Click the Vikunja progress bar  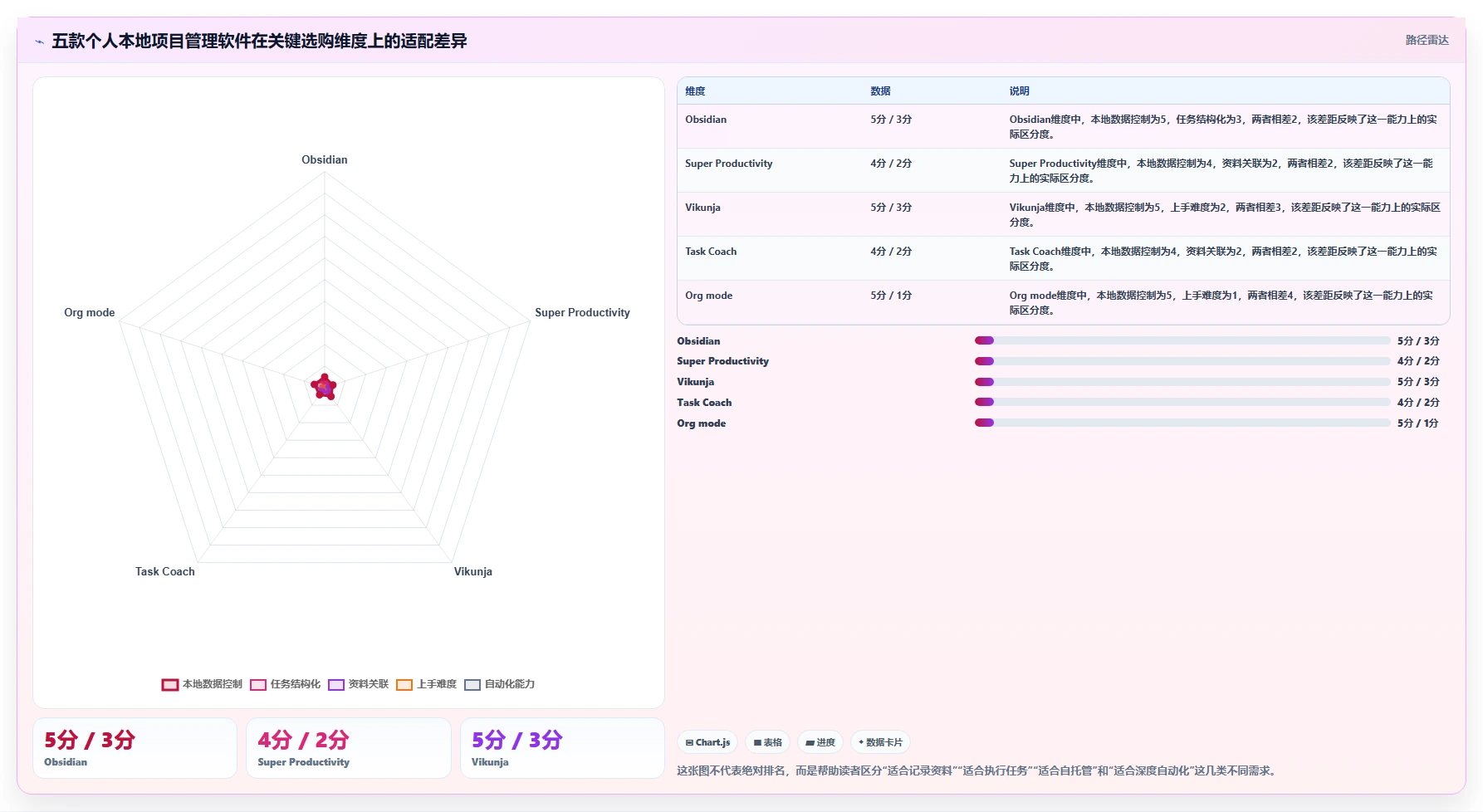click(1182, 382)
